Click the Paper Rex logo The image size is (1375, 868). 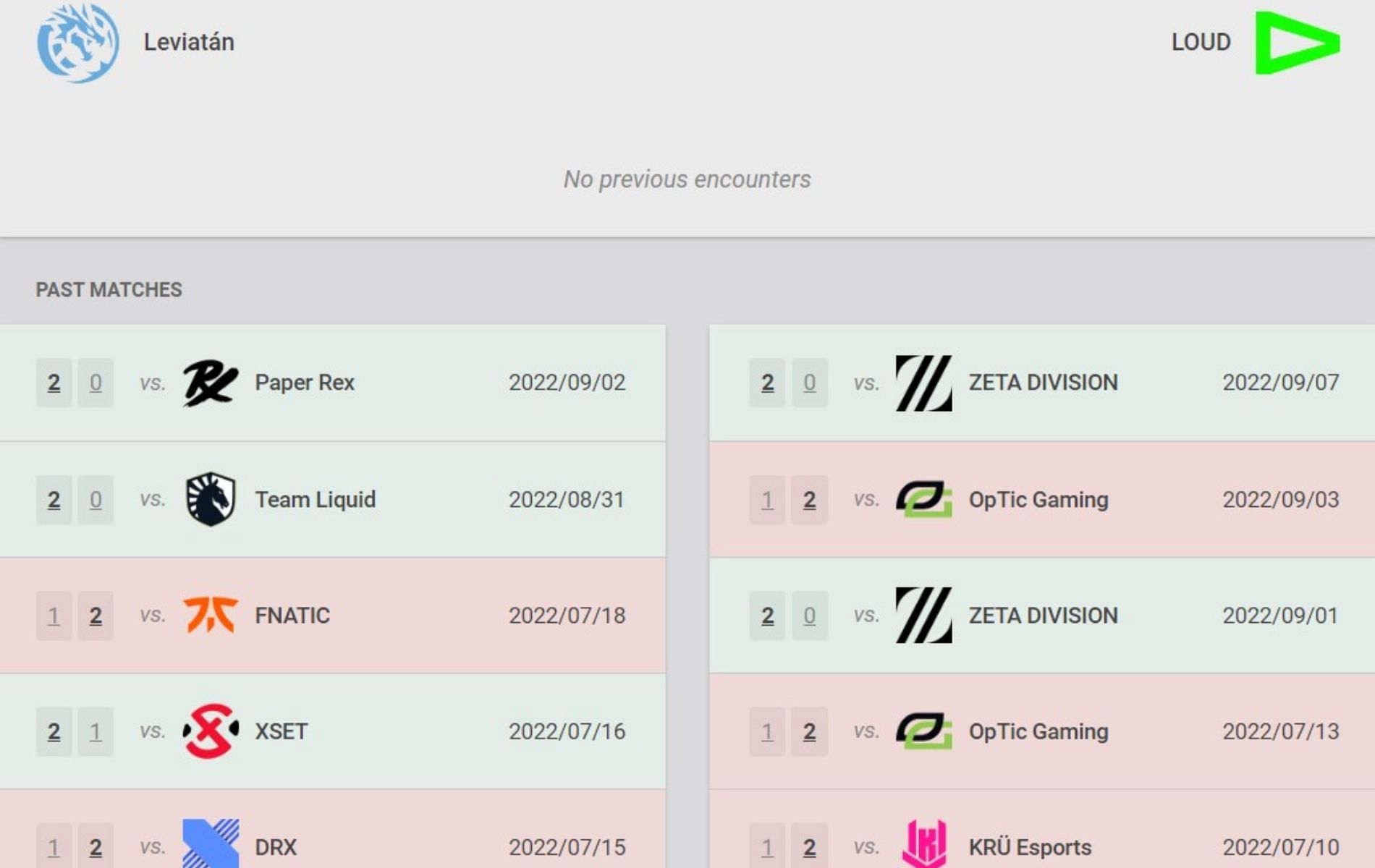point(210,383)
